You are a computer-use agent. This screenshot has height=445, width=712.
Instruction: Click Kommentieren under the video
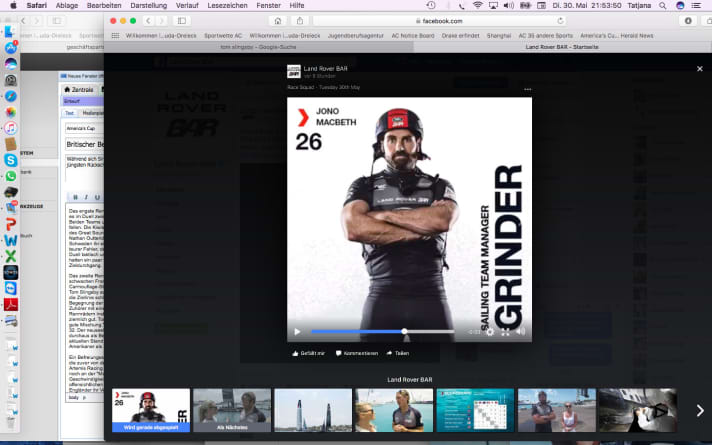(x=357, y=353)
